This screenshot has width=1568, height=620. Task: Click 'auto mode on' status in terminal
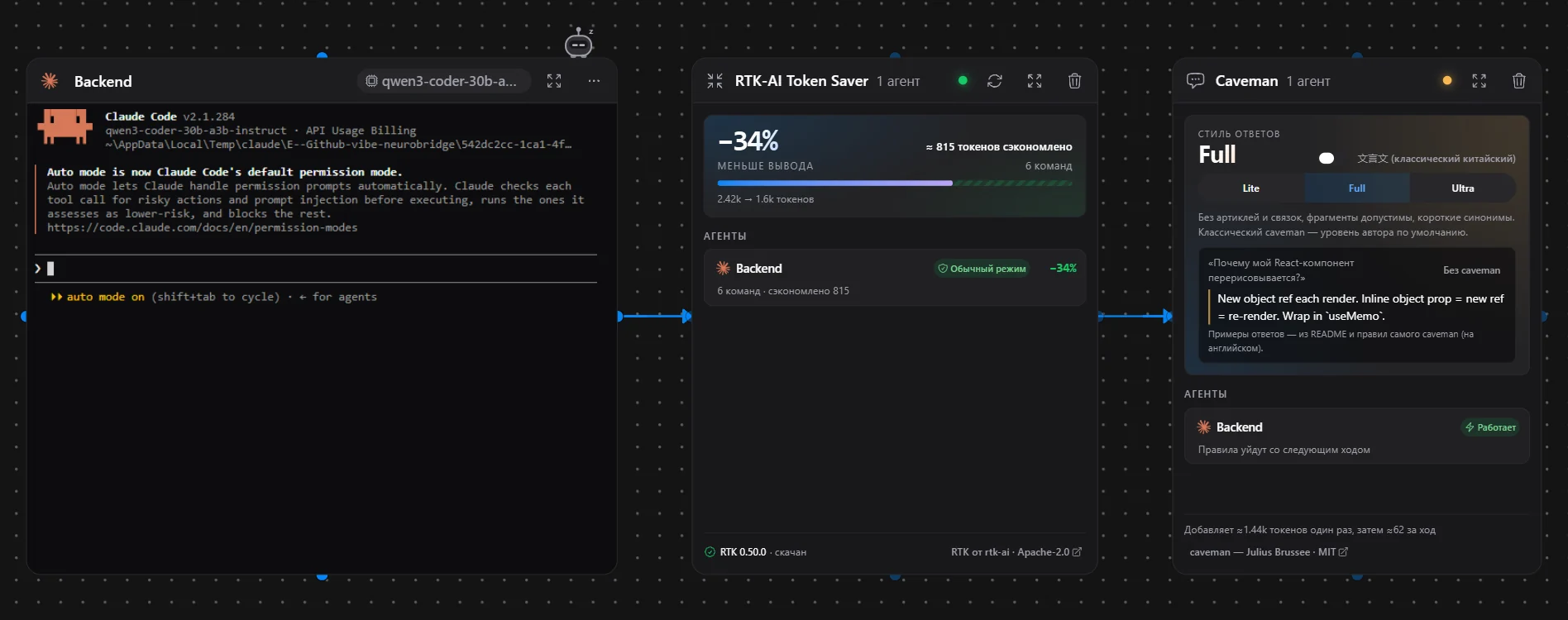[105, 297]
